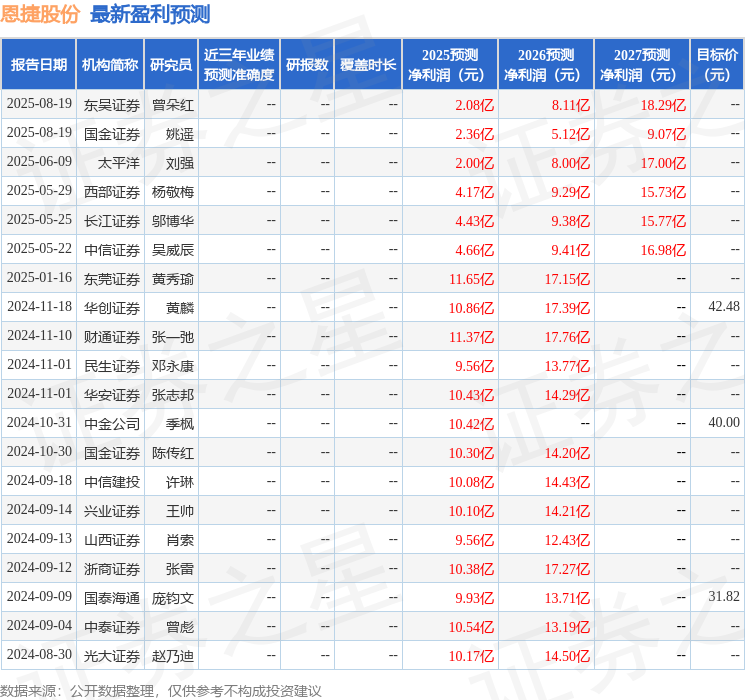
Task: Click the 5.12亿 2026 forecast value
Action: coord(571,134)
